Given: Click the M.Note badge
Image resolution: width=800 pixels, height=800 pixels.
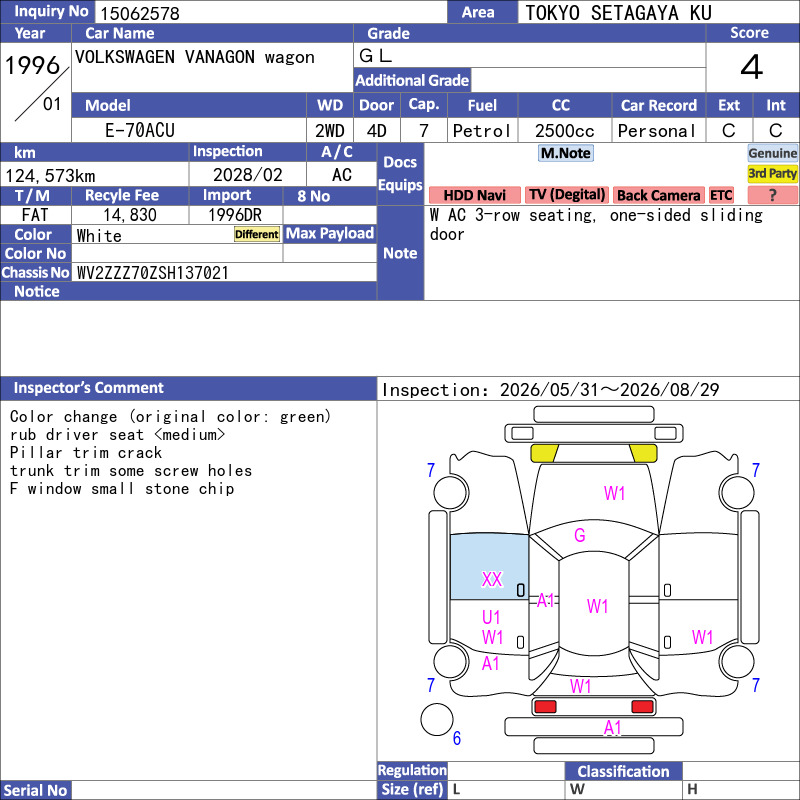Looking at the screenshot, I should coord(565,153).
